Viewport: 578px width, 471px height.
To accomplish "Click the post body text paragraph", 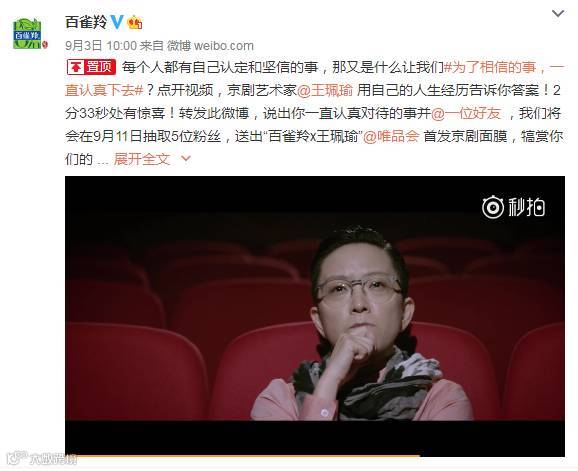I will 314,113.
